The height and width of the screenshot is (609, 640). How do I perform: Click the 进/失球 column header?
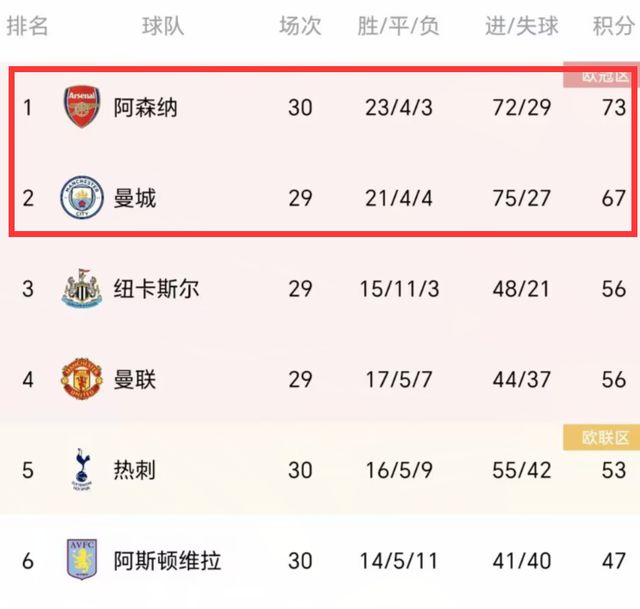522,26
